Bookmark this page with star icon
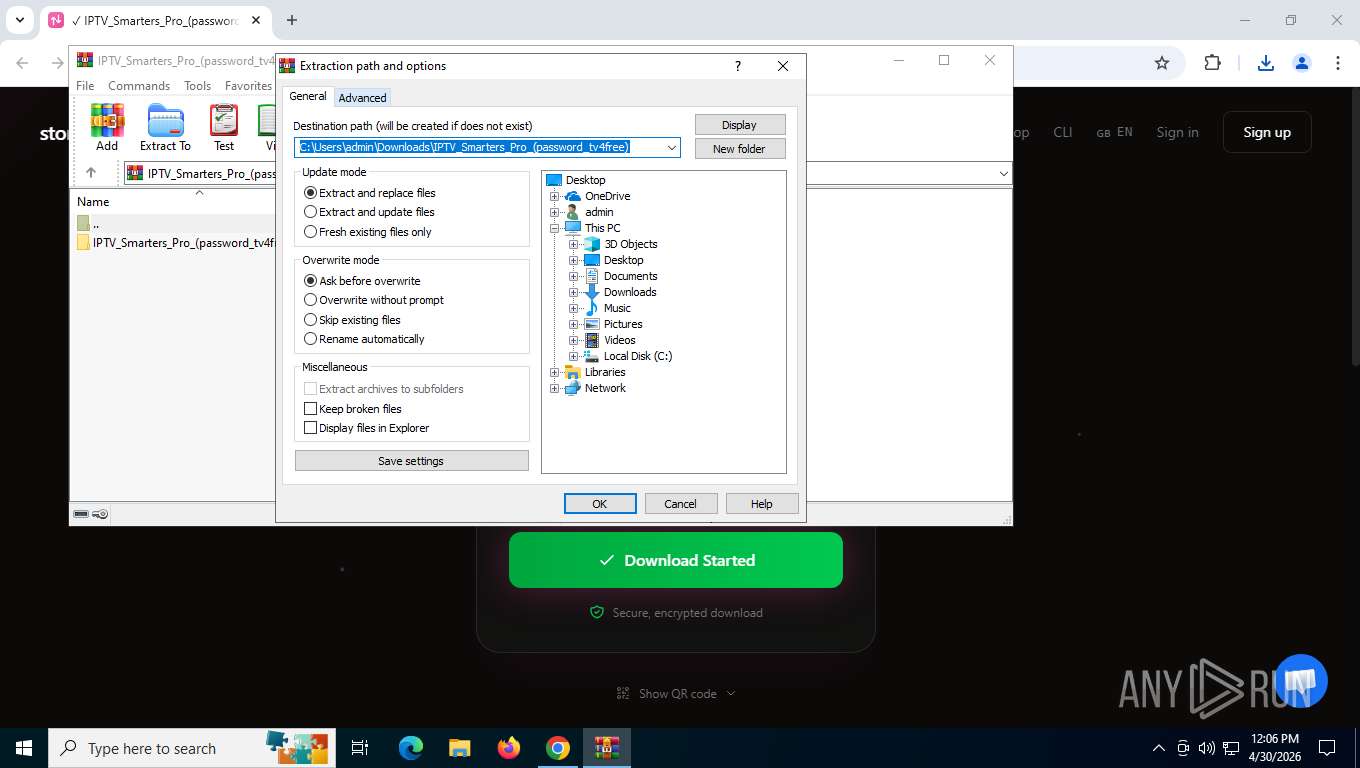This screenshot has width=1360, height=768. click(x=1162, y=63)
